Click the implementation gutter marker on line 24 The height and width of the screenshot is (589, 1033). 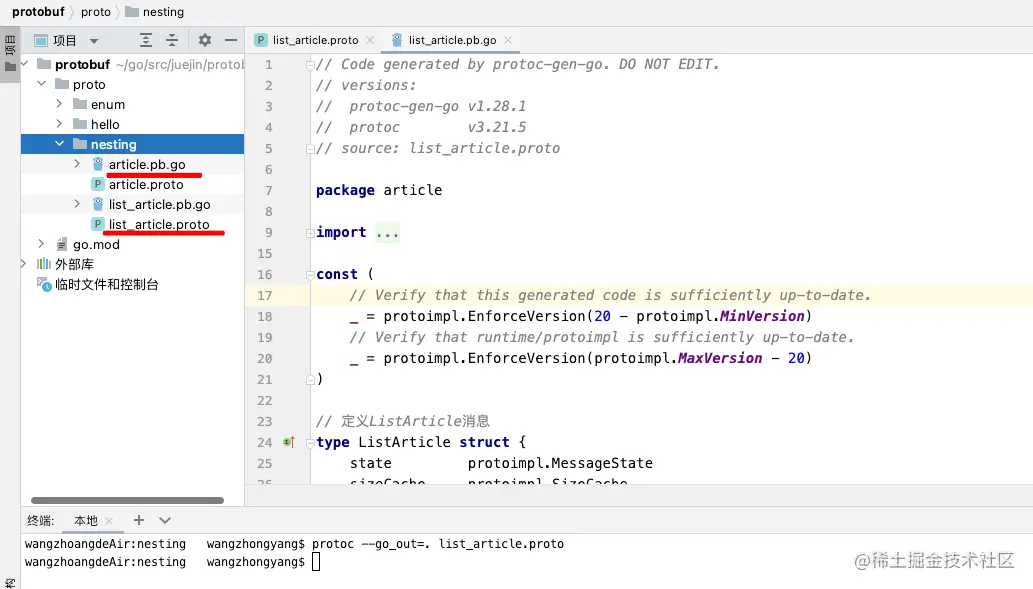[289, 442]
